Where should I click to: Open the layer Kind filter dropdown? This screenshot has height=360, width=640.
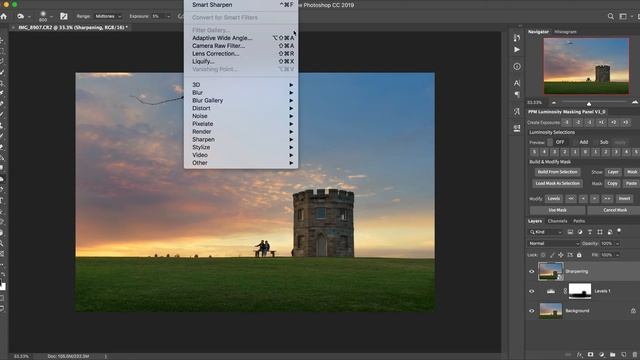pos(546,232)
